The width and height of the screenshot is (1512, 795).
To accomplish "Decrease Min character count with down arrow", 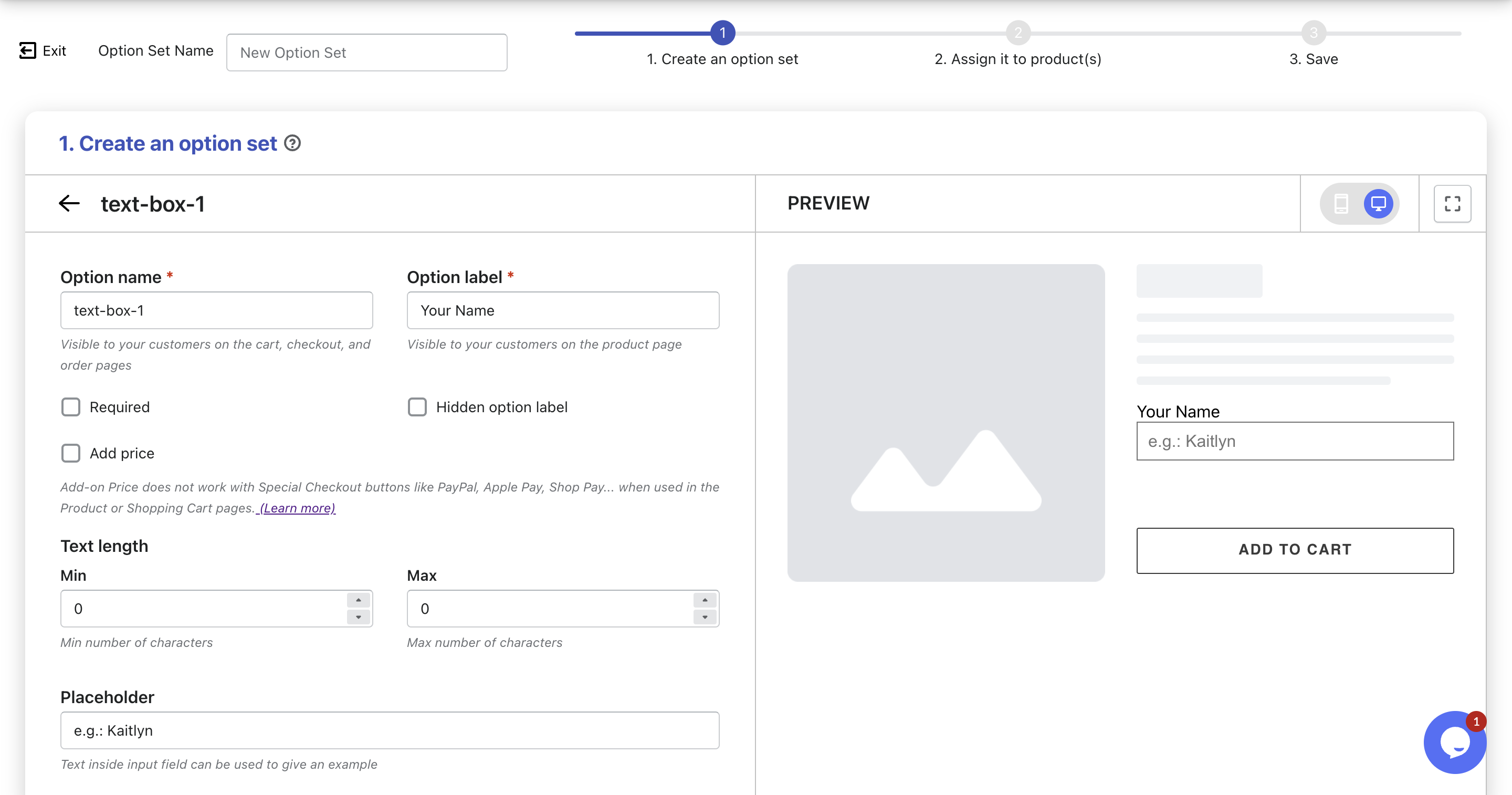I will pos(358,617).
